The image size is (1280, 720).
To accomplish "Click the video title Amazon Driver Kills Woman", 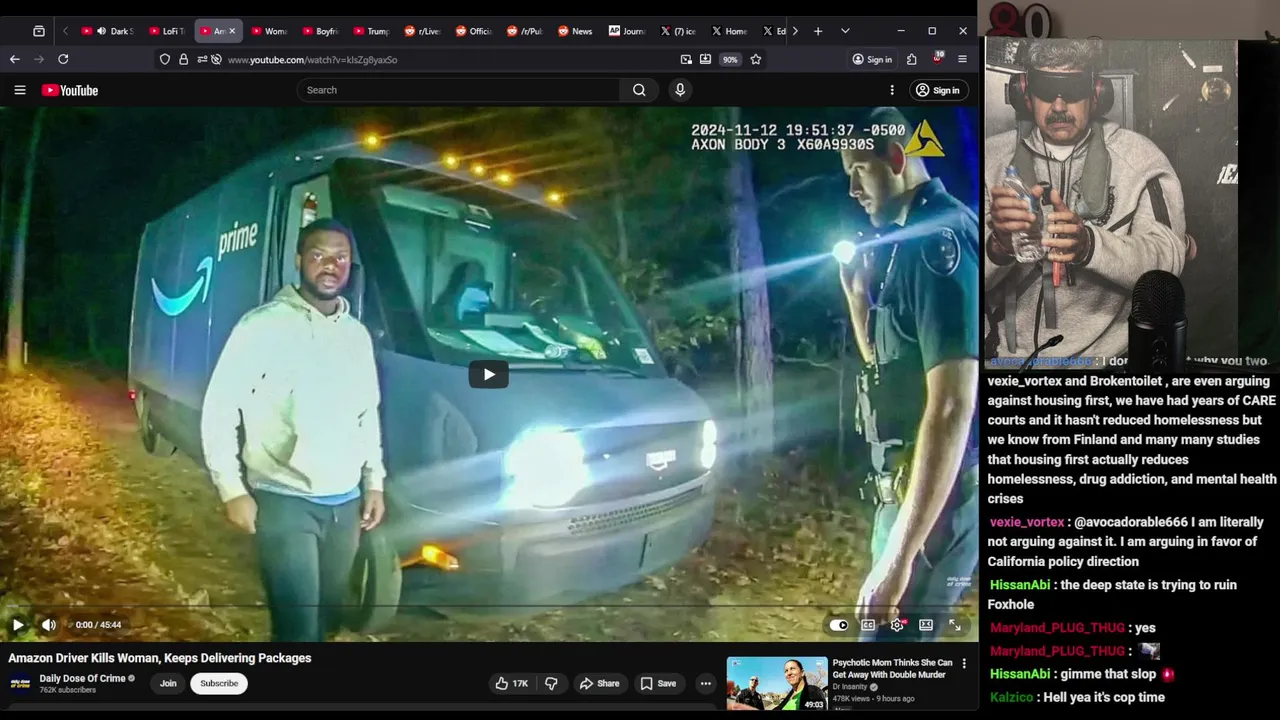I will pos(160,658).
